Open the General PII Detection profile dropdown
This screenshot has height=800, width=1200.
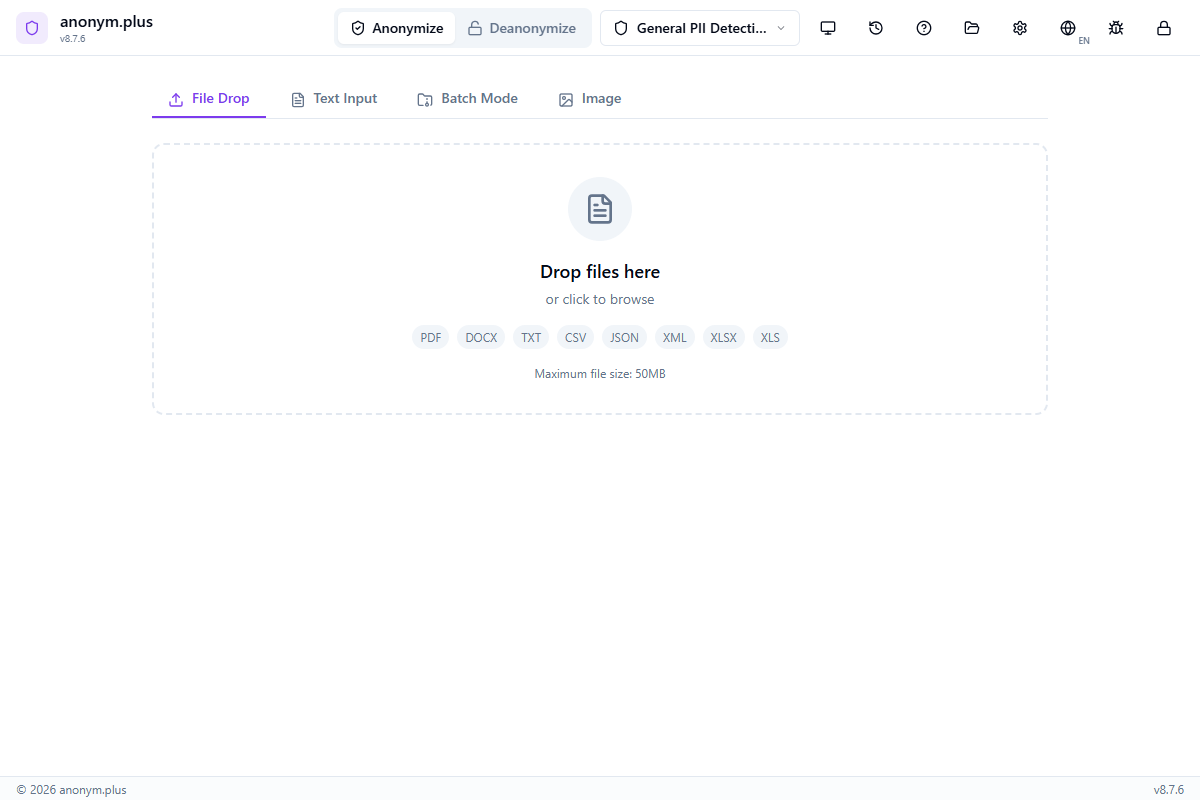click(x=700, y=28)
